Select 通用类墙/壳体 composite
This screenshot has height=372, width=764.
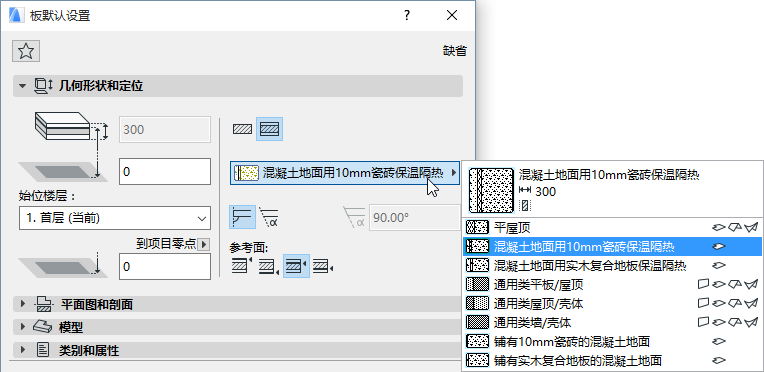612,322
